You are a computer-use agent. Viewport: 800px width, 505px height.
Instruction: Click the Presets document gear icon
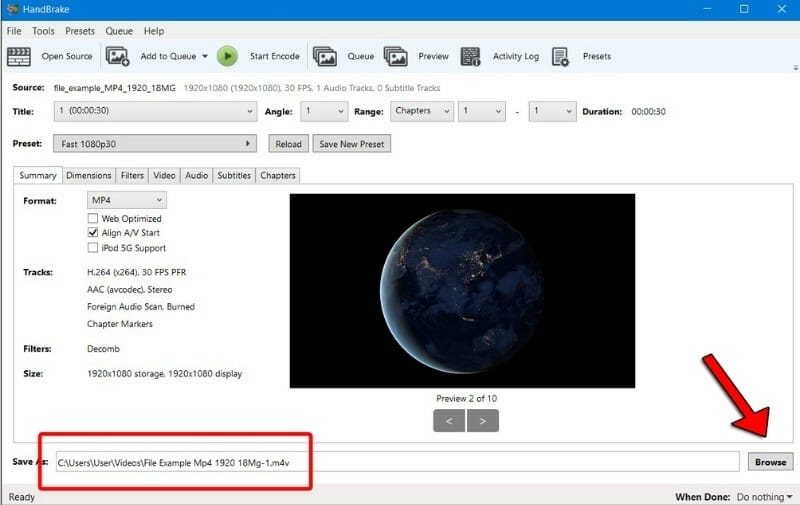[560, 56]
